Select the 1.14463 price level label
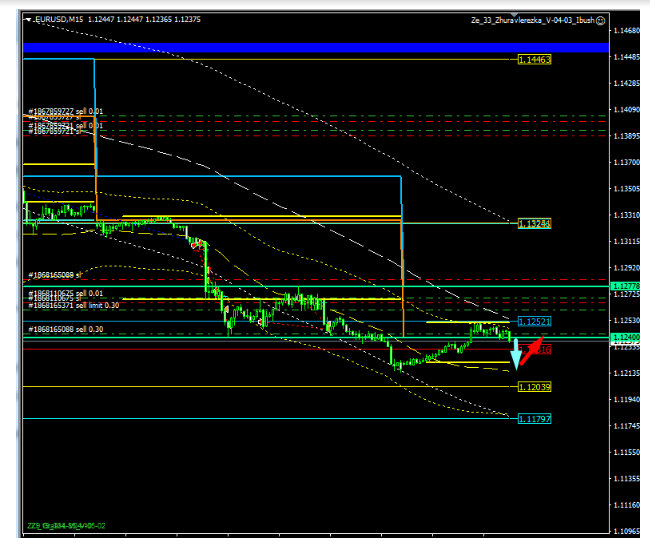 [535, 60]
